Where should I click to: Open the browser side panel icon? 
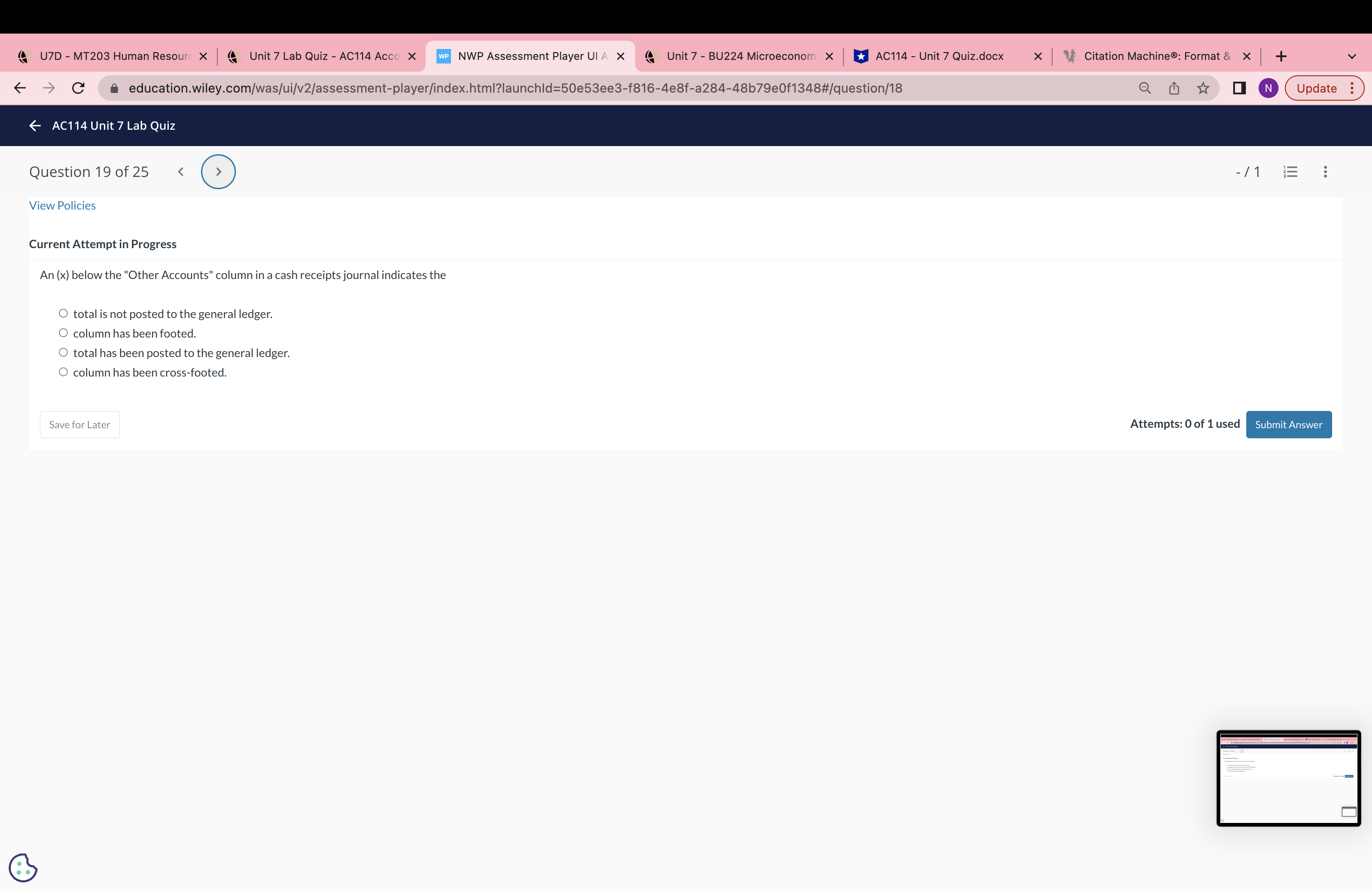tap(1239, 88)
